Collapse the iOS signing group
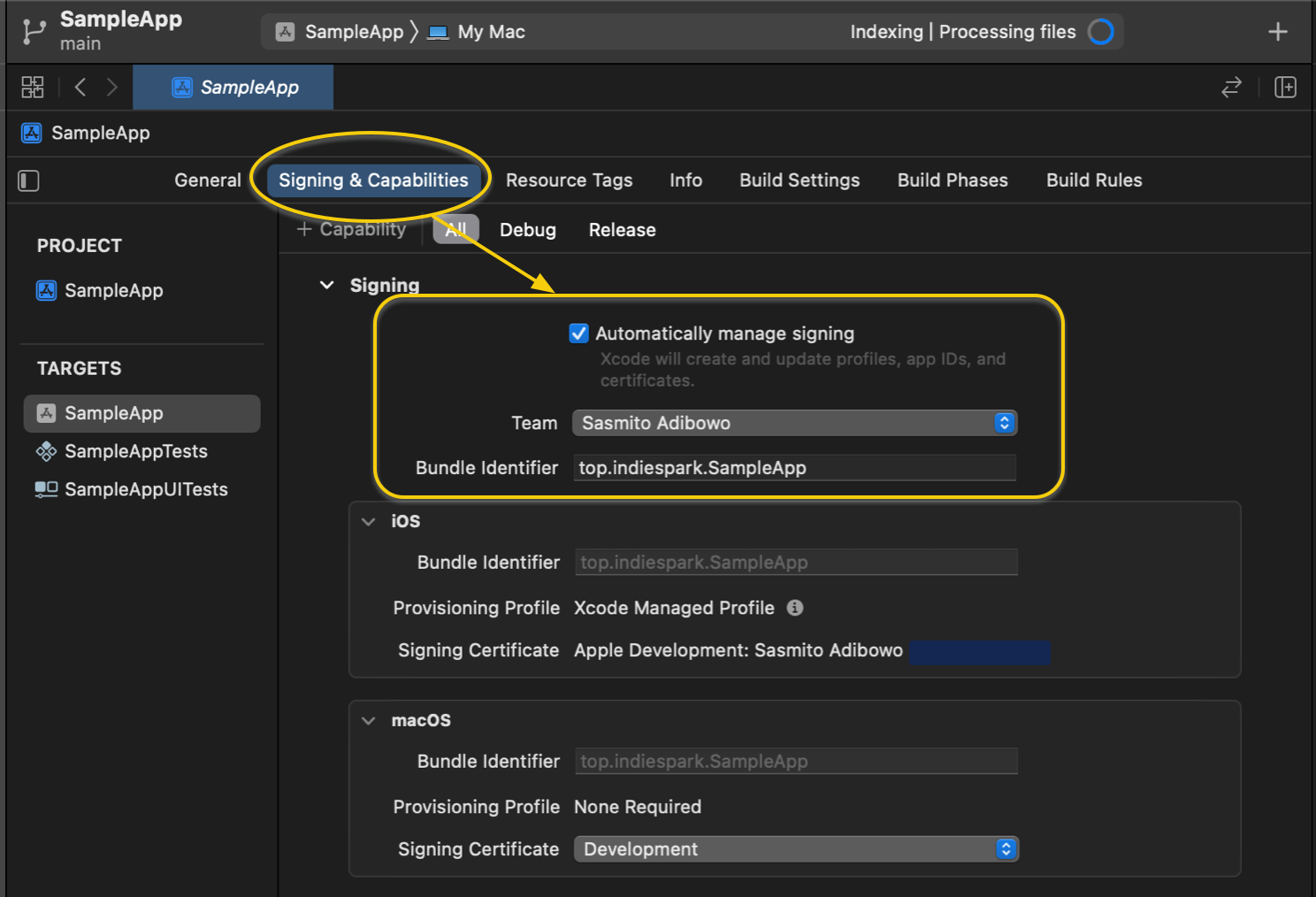1316x897 pixels. click(369, 522)
